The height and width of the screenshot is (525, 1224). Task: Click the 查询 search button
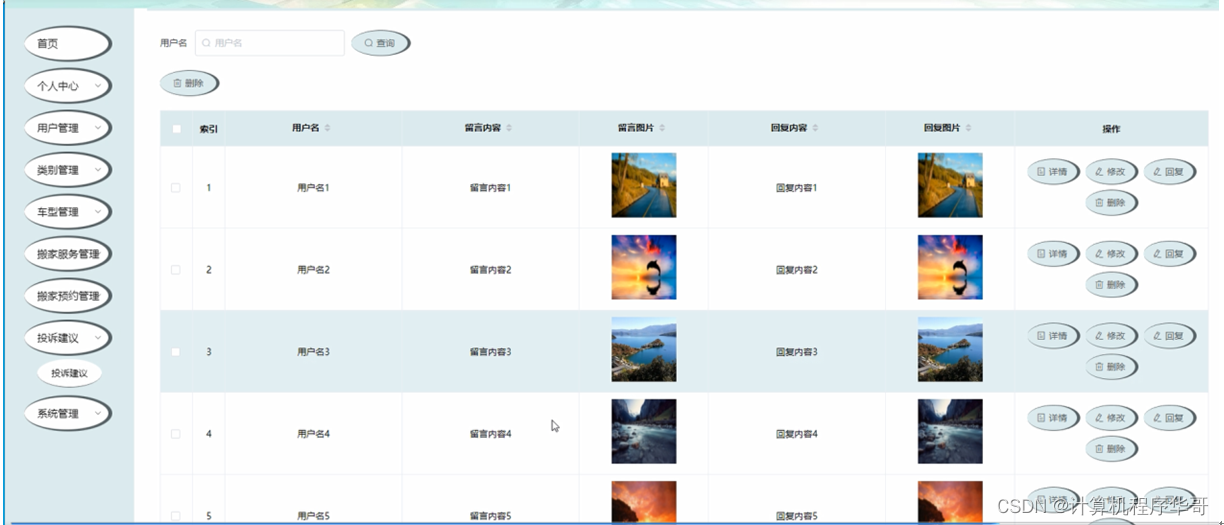(x=380, y=43)
